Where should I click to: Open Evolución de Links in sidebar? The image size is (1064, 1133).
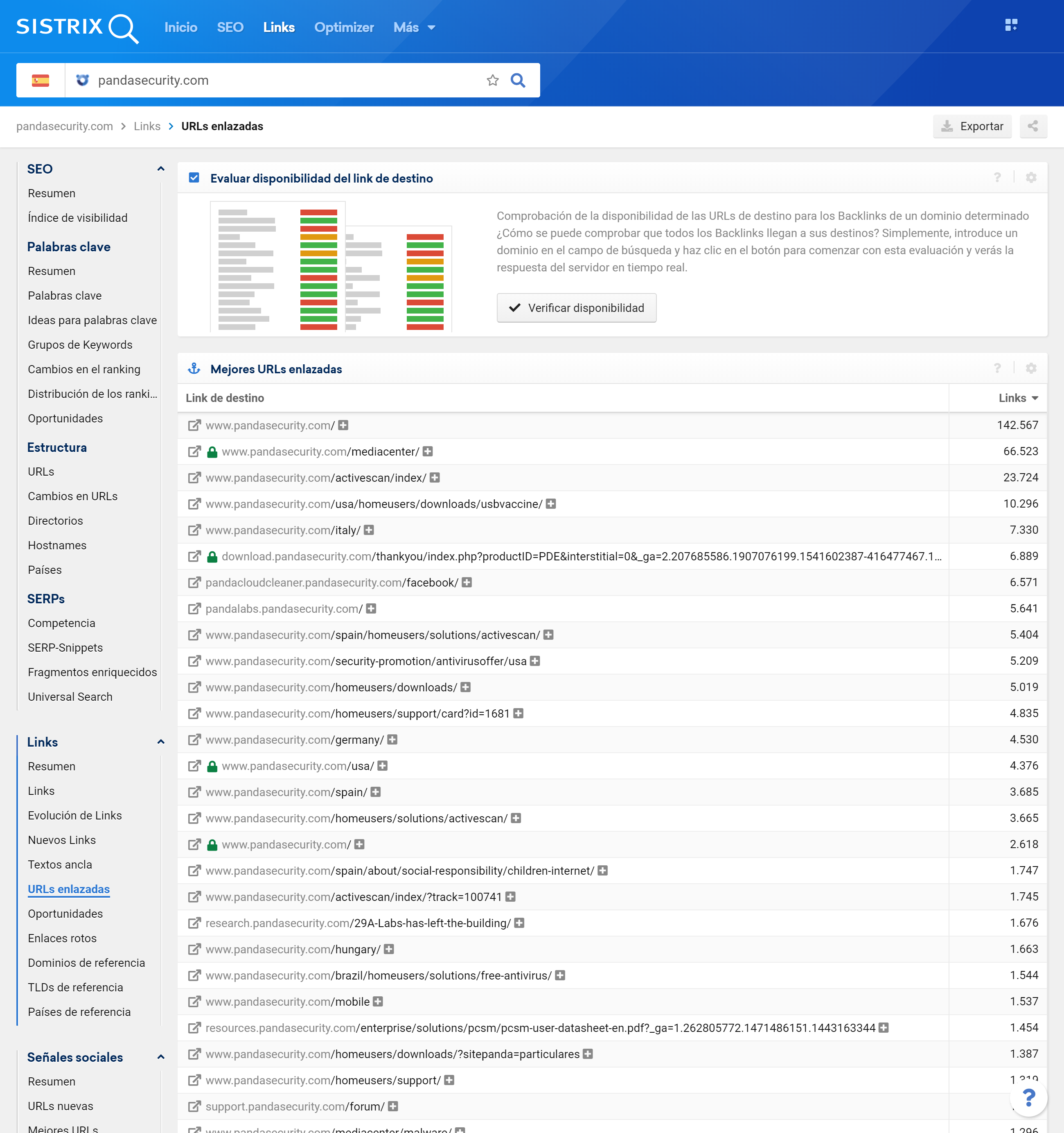coord(74,815)
